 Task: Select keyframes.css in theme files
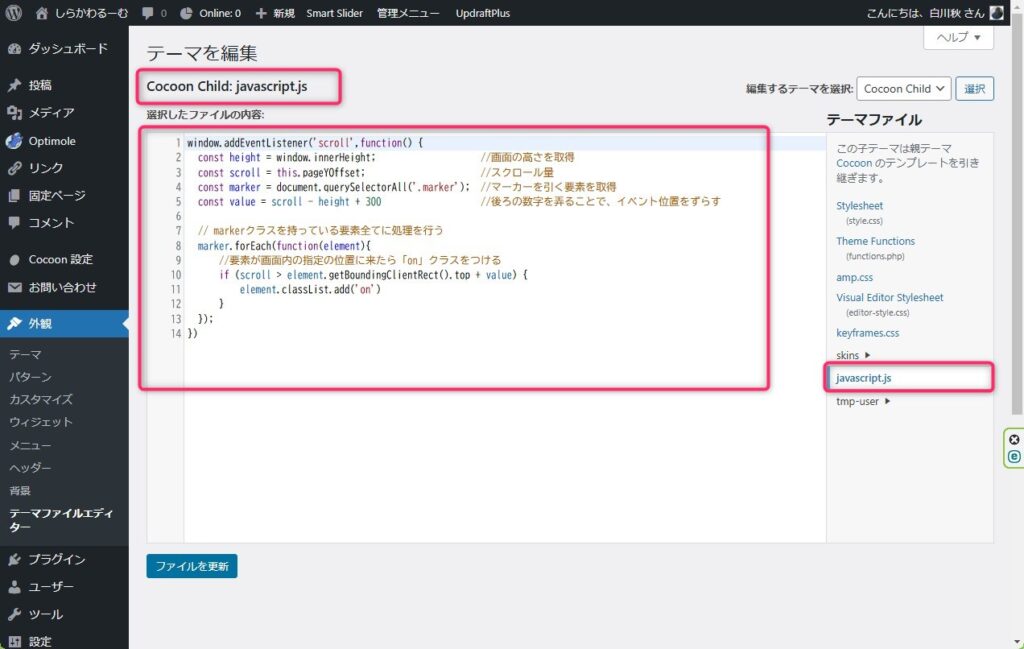coord(867,332)
